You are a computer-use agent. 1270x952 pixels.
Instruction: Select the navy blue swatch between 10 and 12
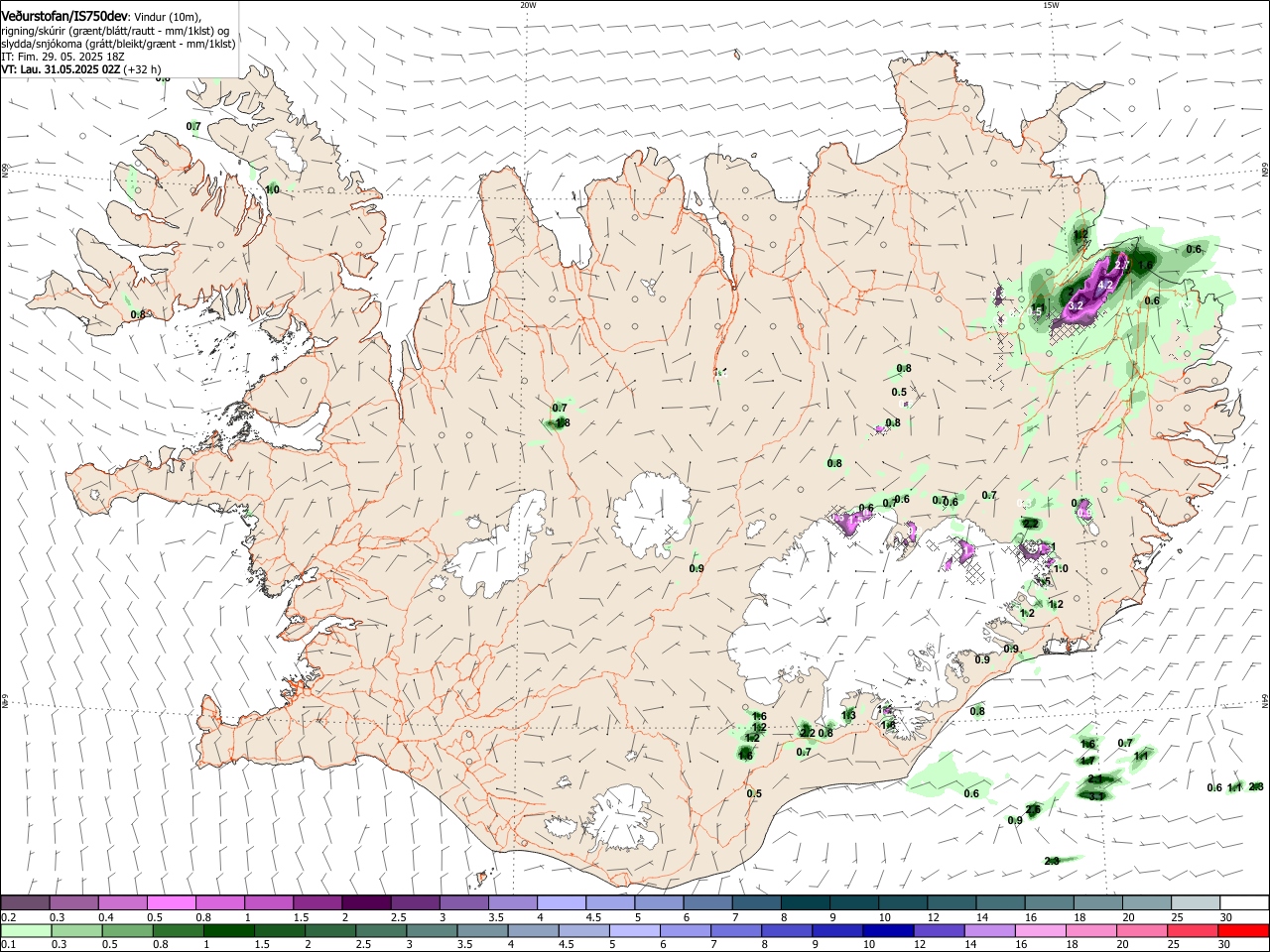coord(888,931)
